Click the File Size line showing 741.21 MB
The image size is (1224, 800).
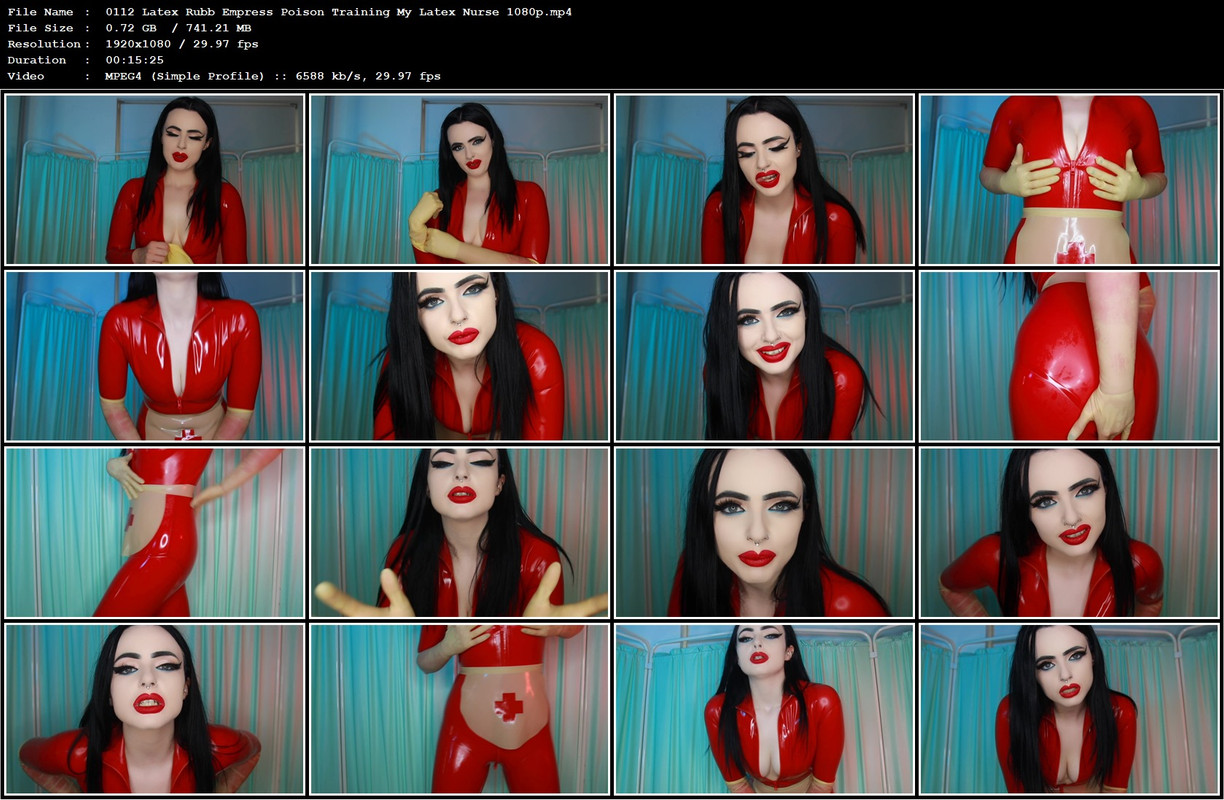[130, 28]
